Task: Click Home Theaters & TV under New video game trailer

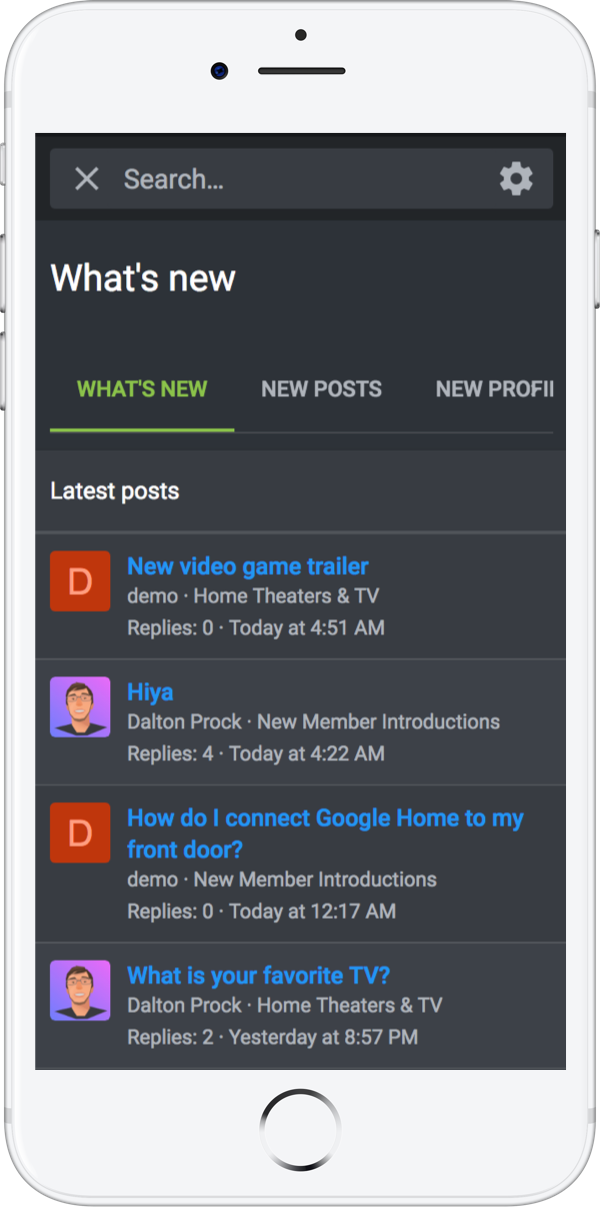Action: (x=286, y=596)
